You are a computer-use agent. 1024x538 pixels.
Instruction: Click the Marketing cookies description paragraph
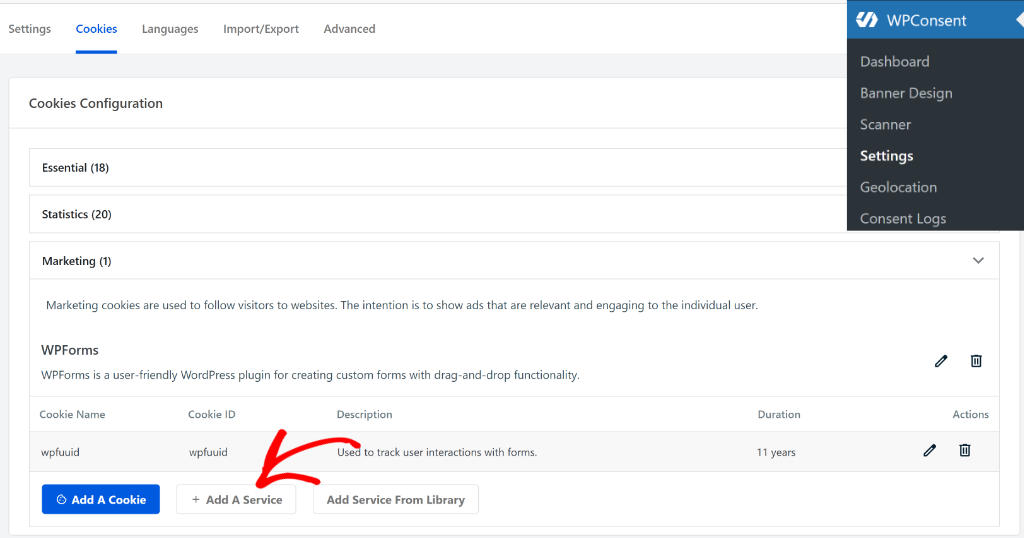(402, 305)
